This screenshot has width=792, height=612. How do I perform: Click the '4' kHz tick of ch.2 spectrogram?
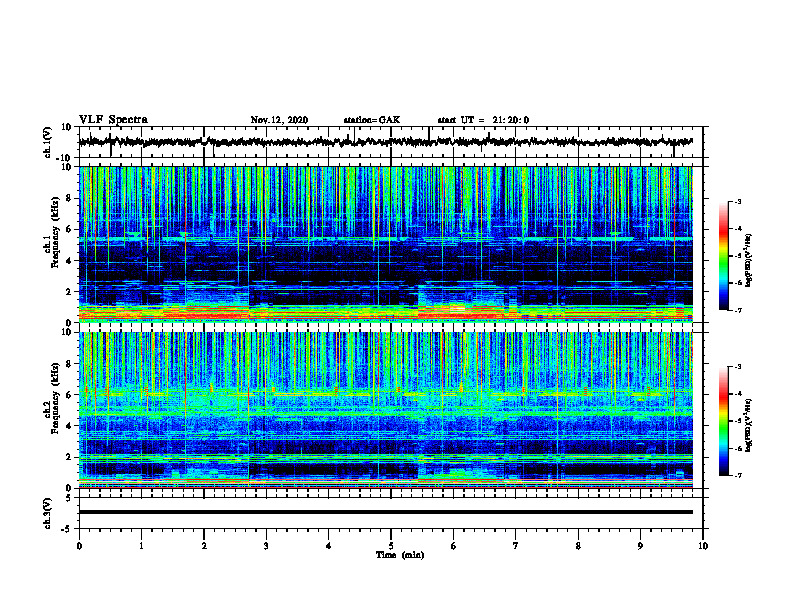(x=70, y=426)
